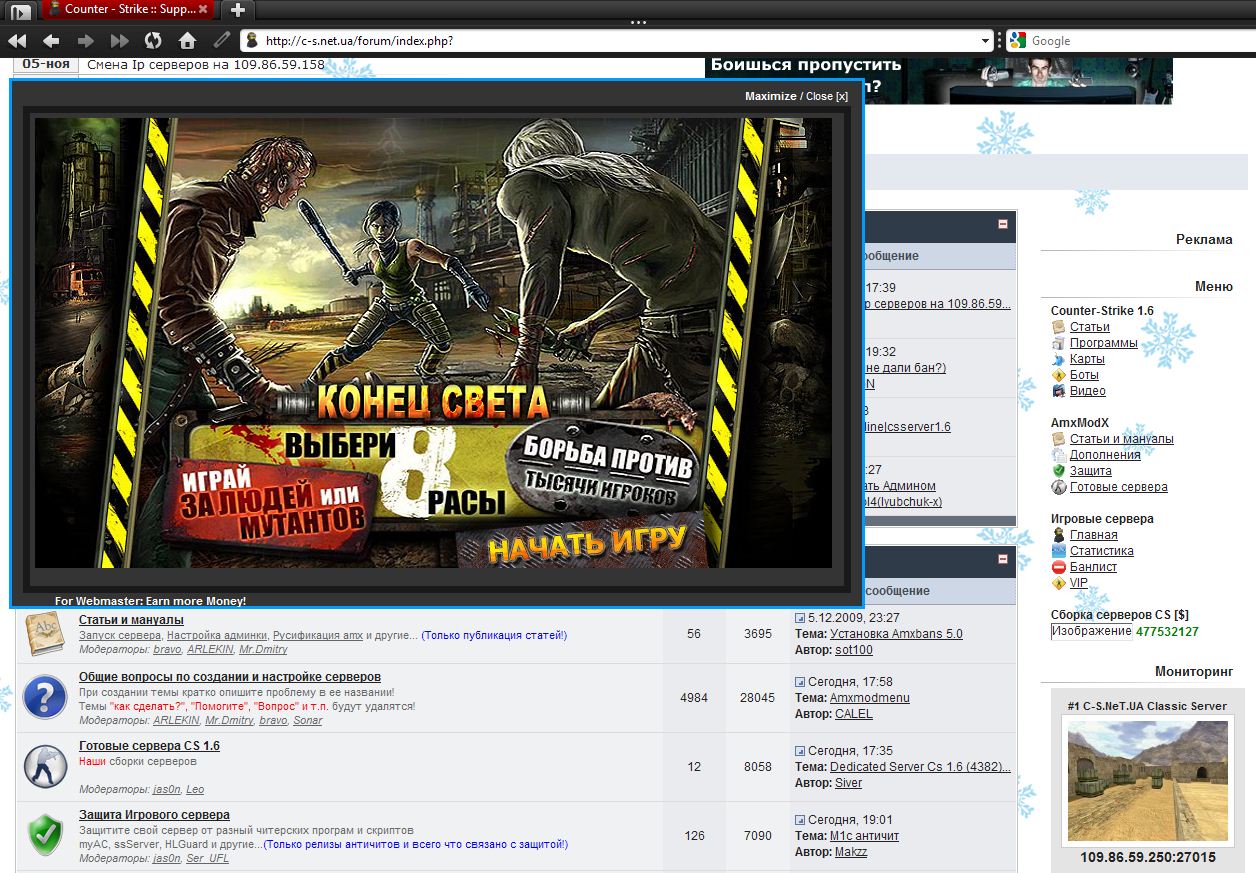Click the Программы icon
Image resolution: width=1256 pixels, height=873 pixels.
[x=1059, y=343]
